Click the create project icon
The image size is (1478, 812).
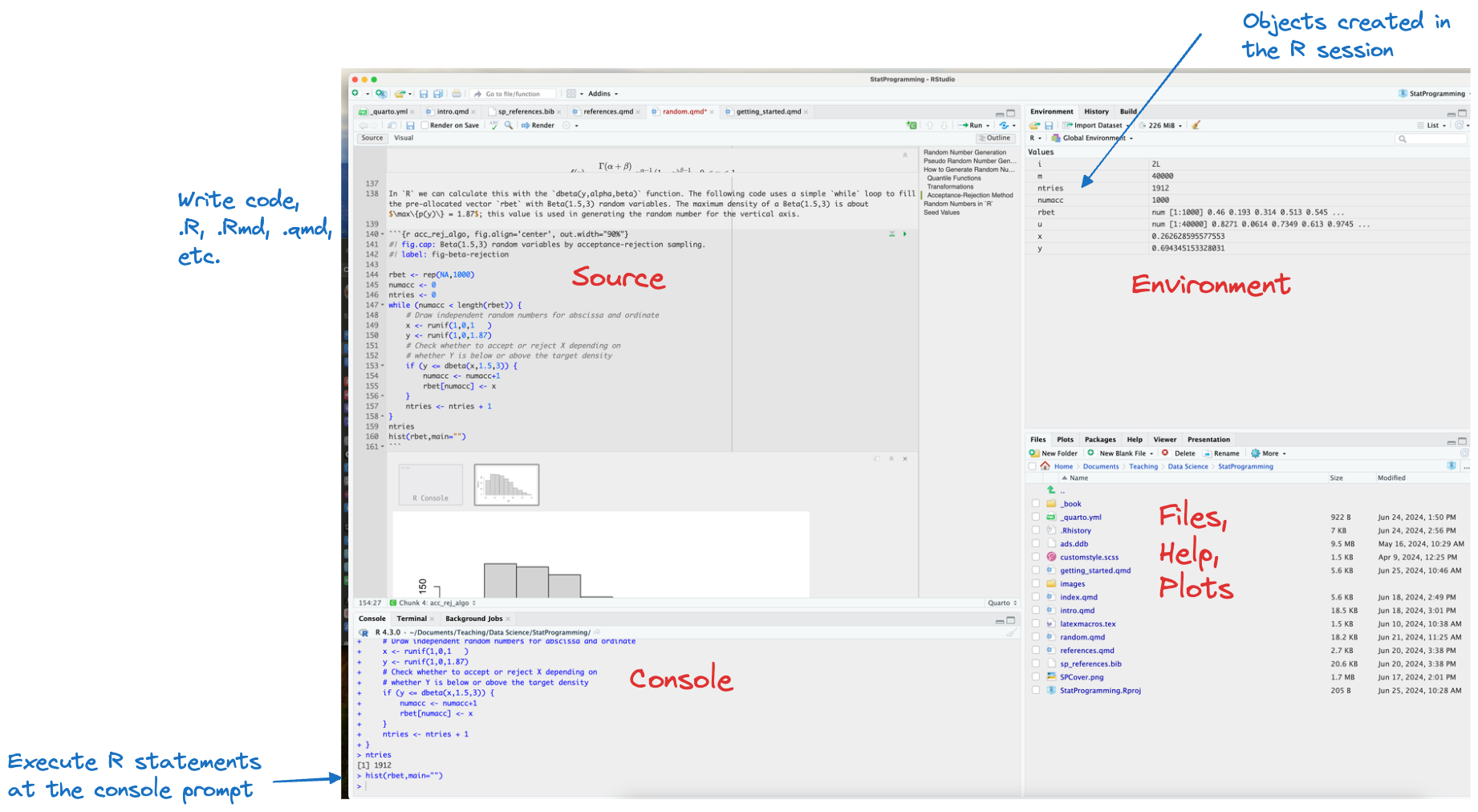point(381,94)
